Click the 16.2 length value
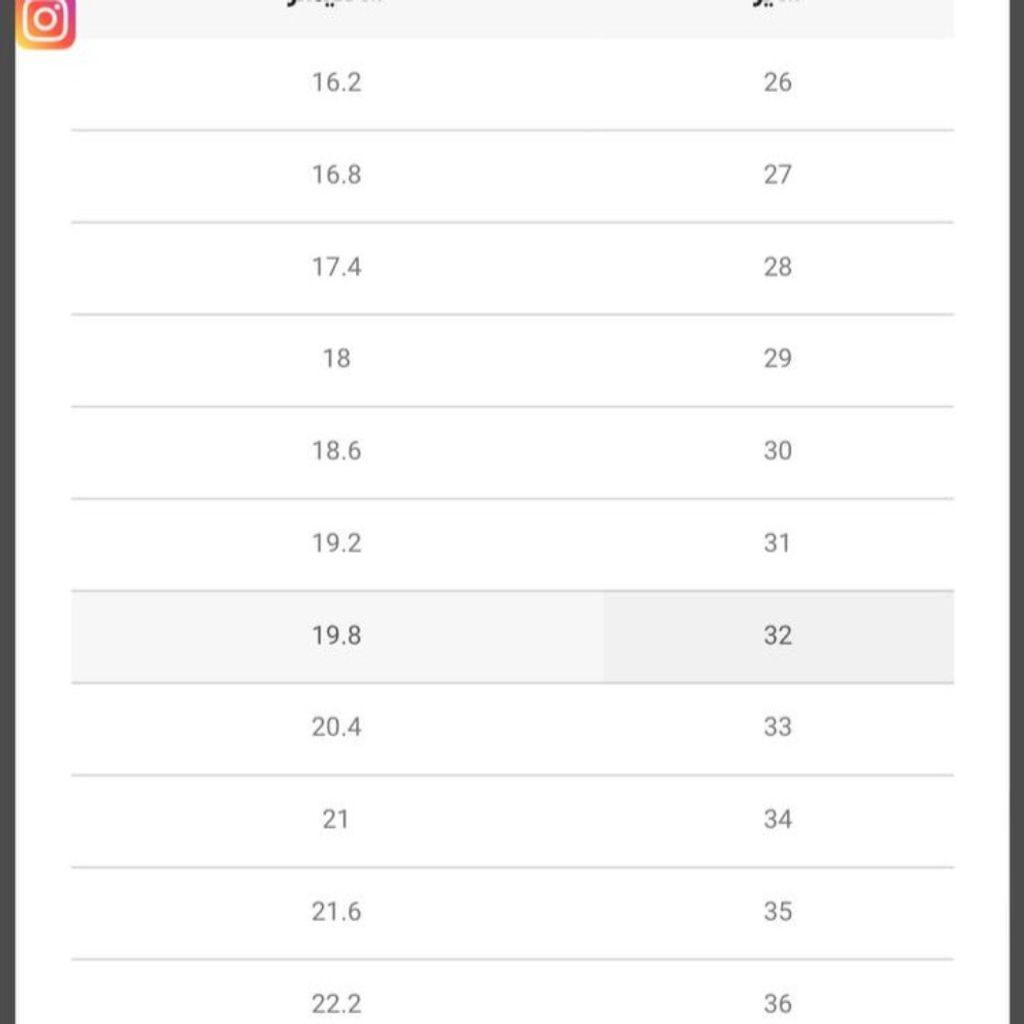Screen dimensions: 1024x1024 [x=336, y=82]
